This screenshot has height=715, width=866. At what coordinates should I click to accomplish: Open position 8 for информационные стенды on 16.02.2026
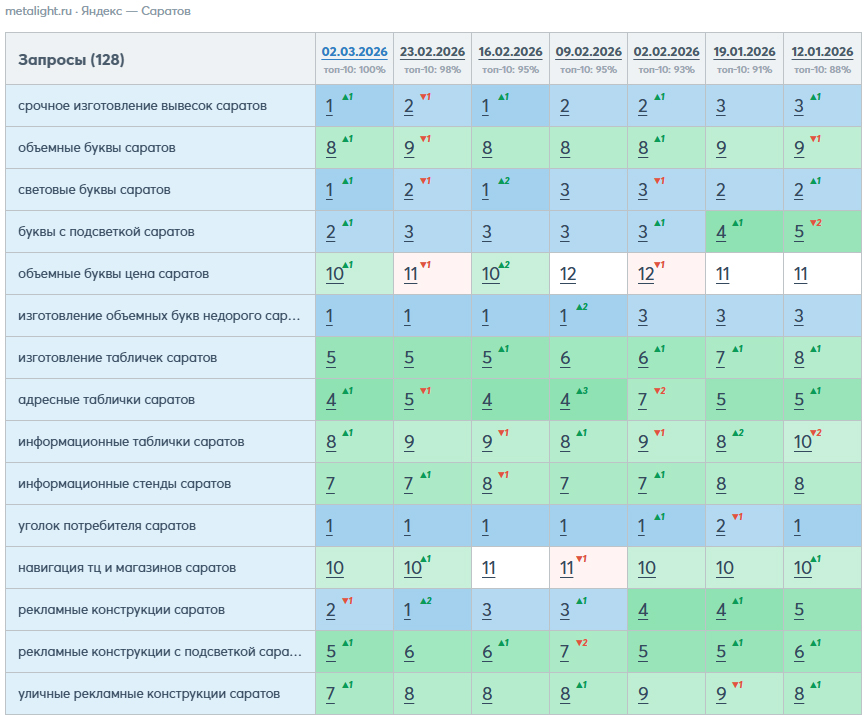tap(487, 484)
